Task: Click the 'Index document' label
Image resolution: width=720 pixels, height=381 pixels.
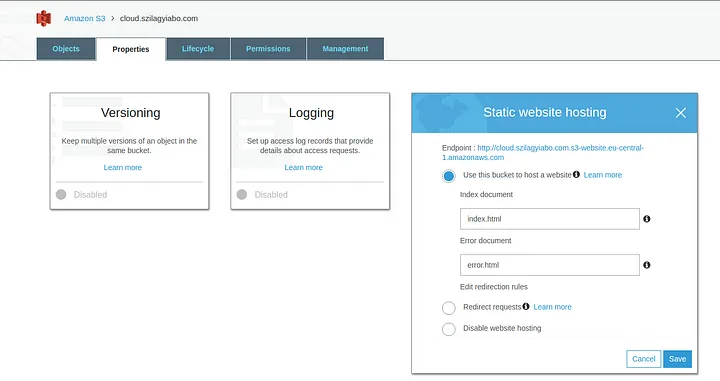Action: 486,195
